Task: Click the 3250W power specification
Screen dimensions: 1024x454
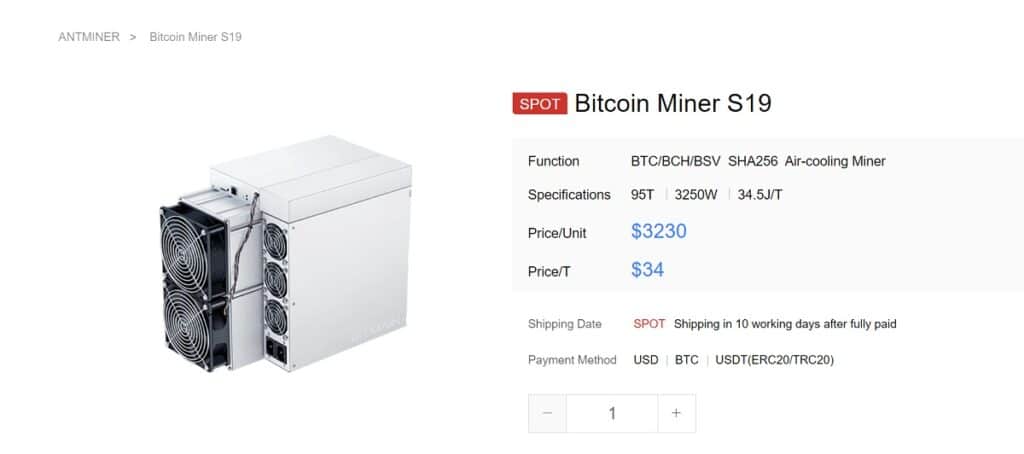Action: coord(696,195)
